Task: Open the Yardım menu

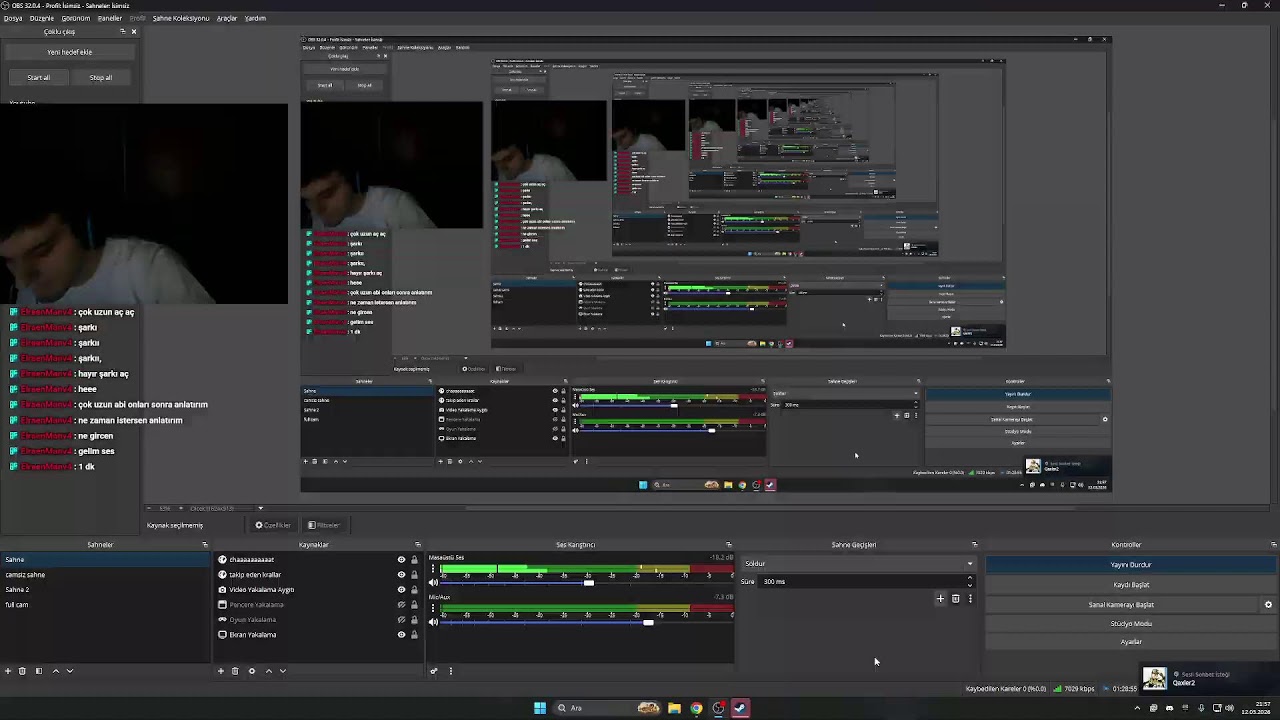Action: coord(256,18)
